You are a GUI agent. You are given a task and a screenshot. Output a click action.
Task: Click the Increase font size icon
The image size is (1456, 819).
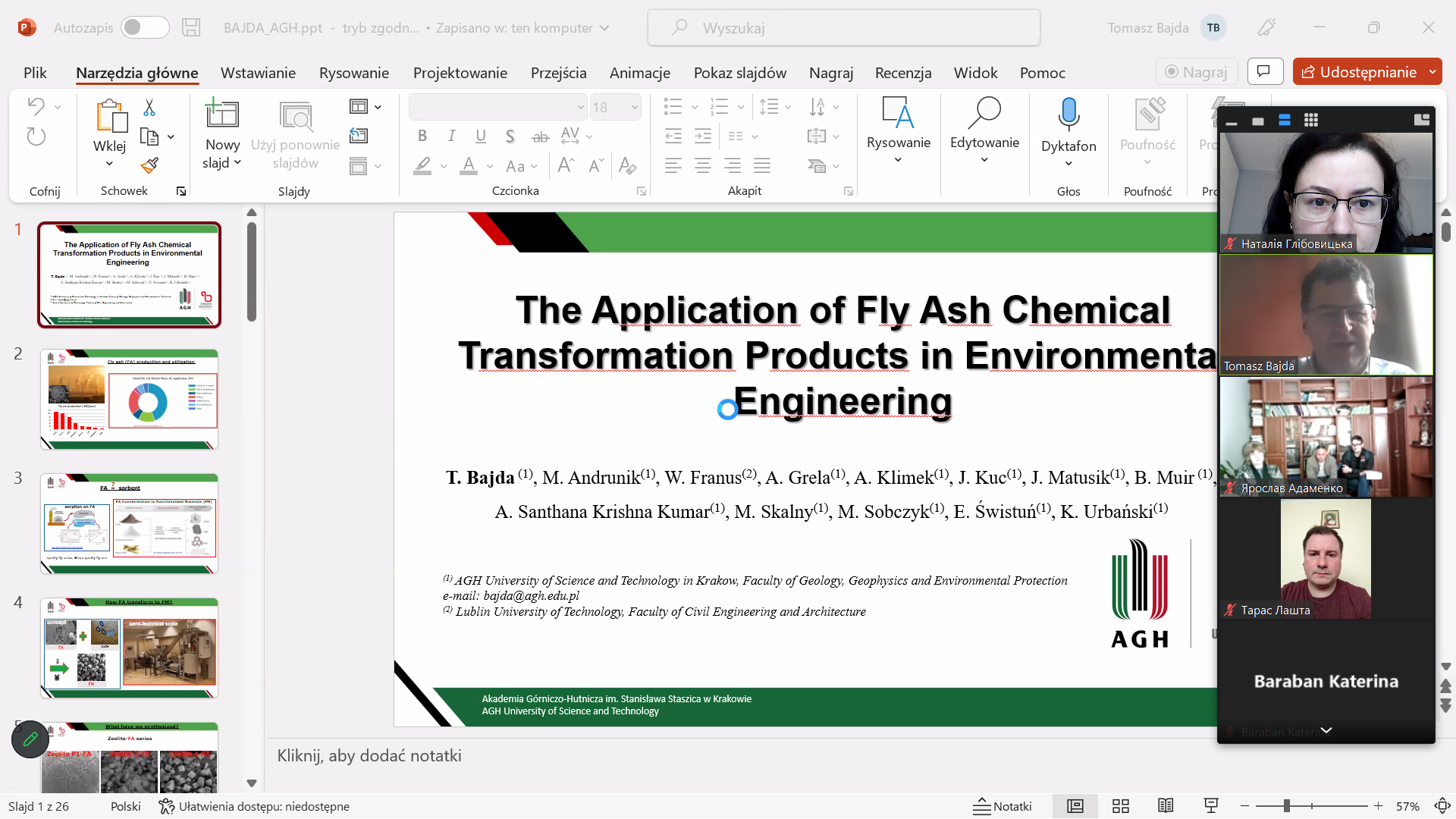click(566, 165)
